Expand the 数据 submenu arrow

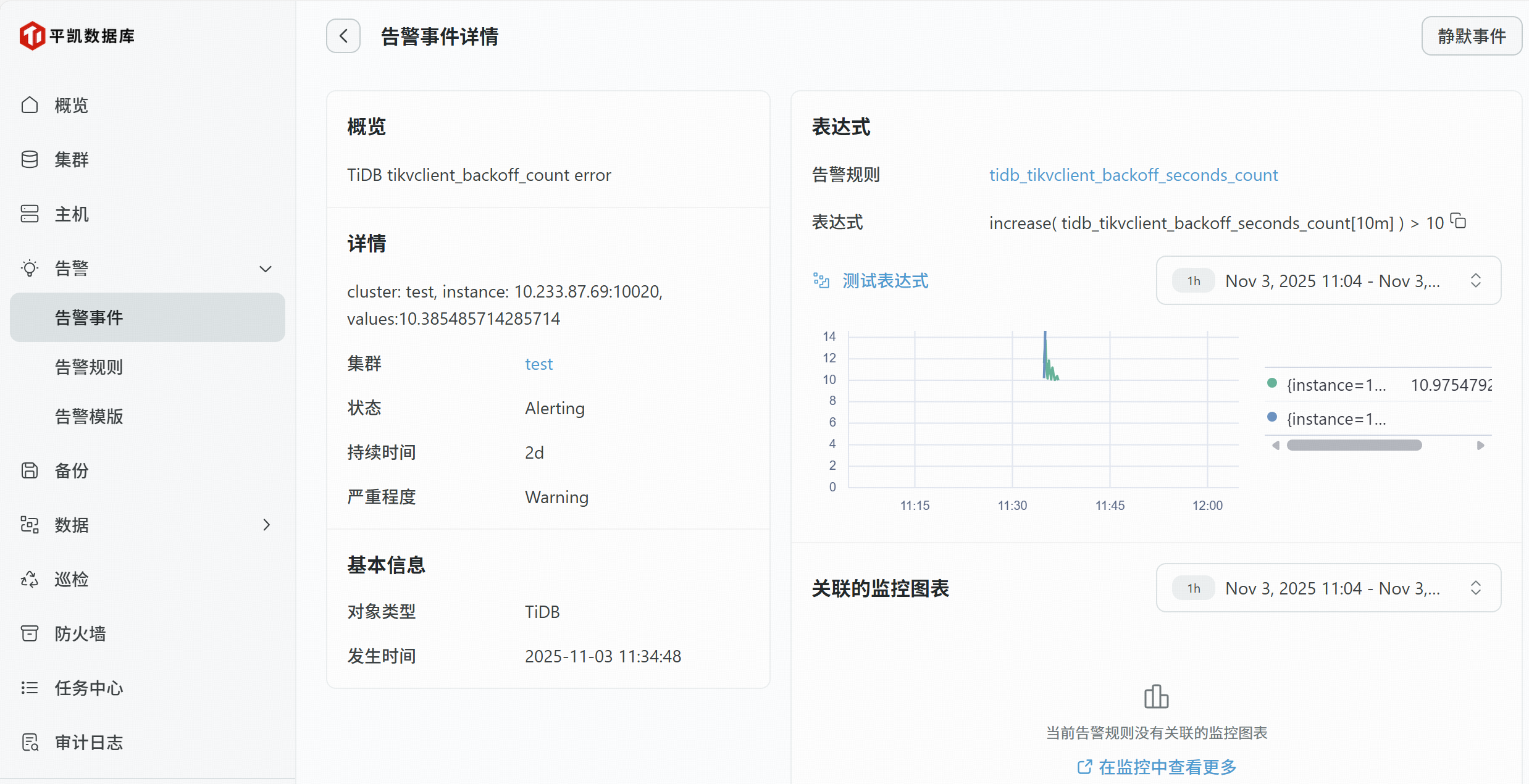click(266, 525)
